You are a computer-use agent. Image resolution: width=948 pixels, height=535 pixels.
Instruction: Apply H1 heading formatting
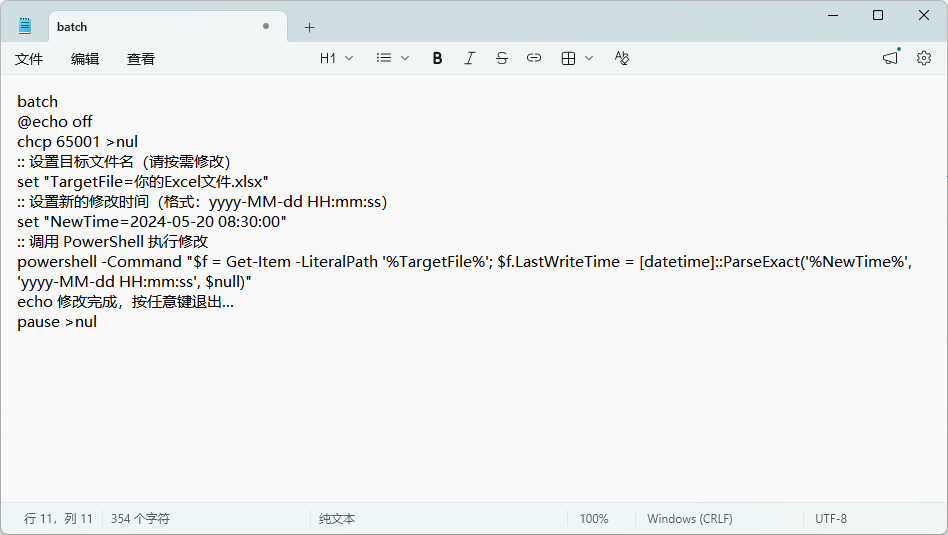pos(328,58)
